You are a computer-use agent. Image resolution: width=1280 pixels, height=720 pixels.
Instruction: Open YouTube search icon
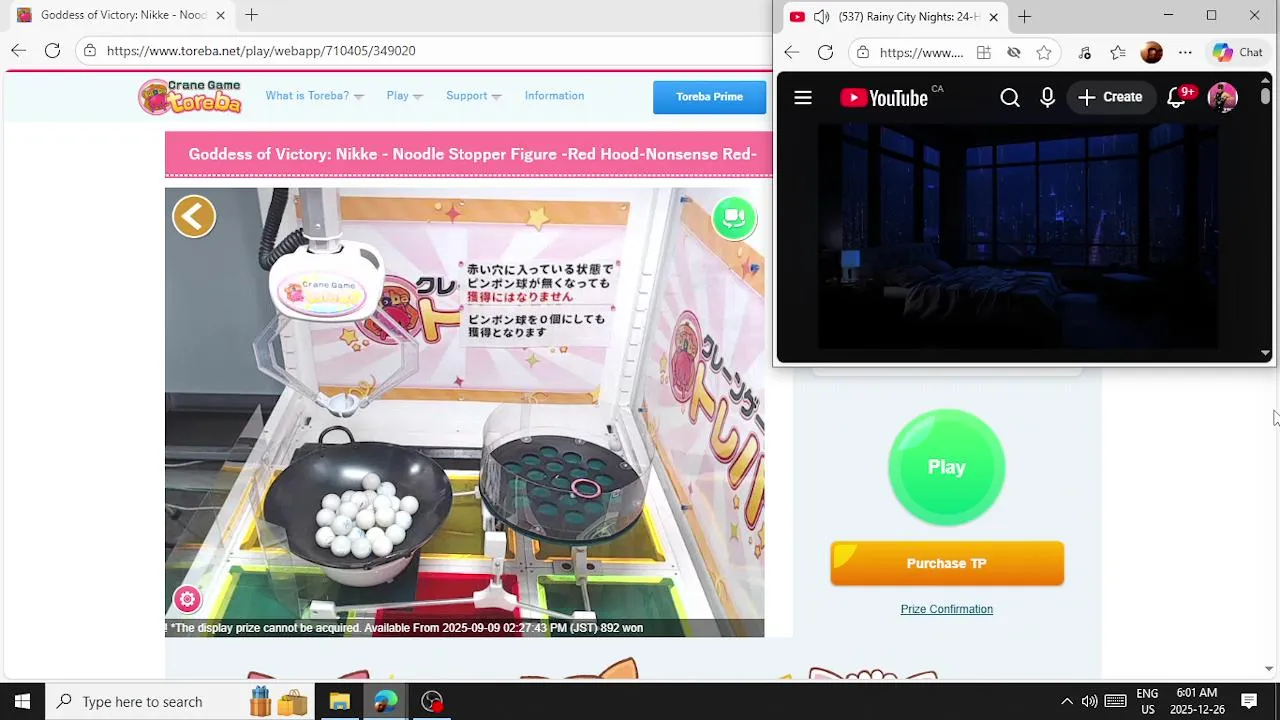[1010, 97]
